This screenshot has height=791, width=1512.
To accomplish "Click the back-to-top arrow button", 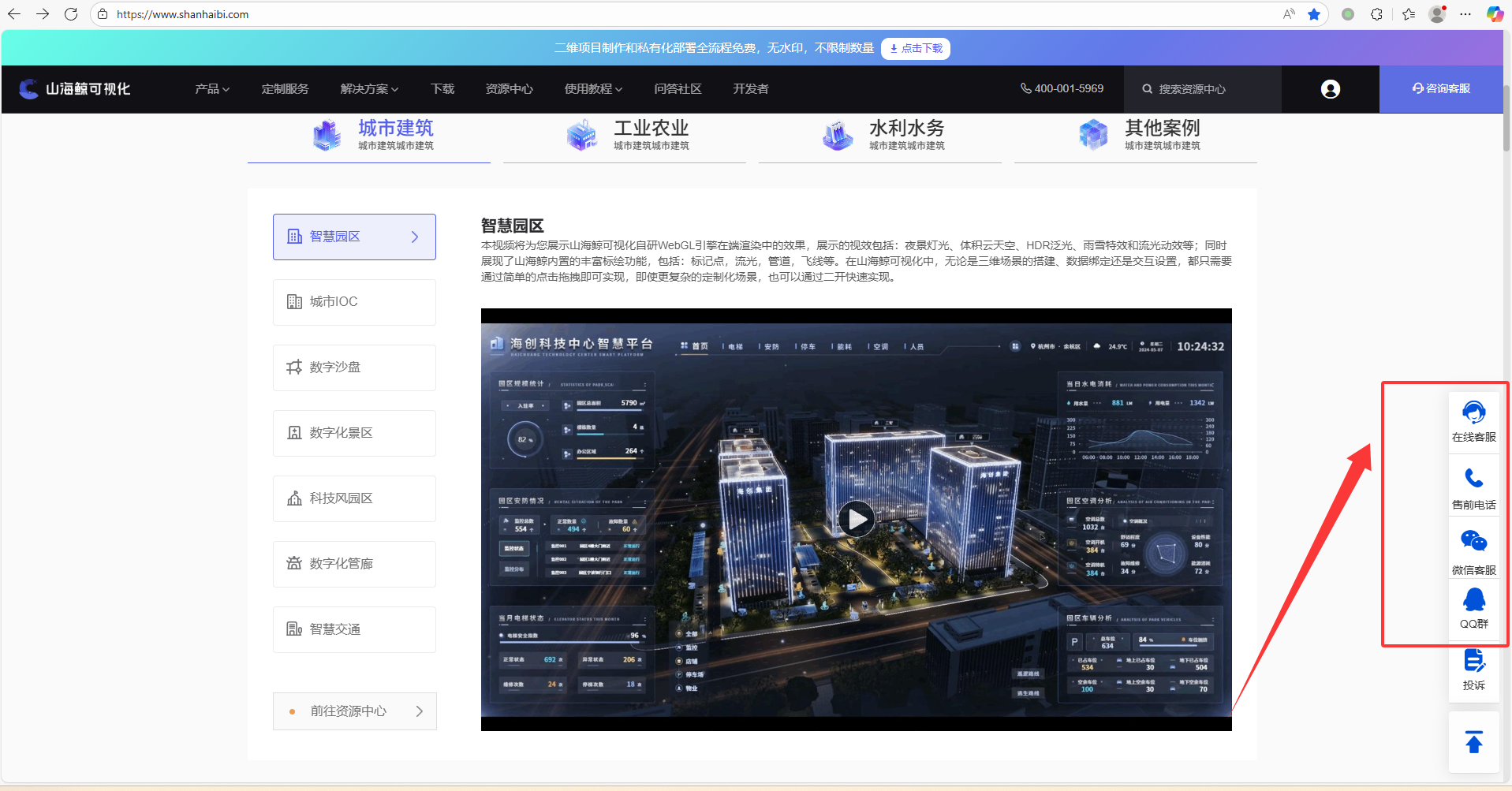I will click(x=1473, y=742).
